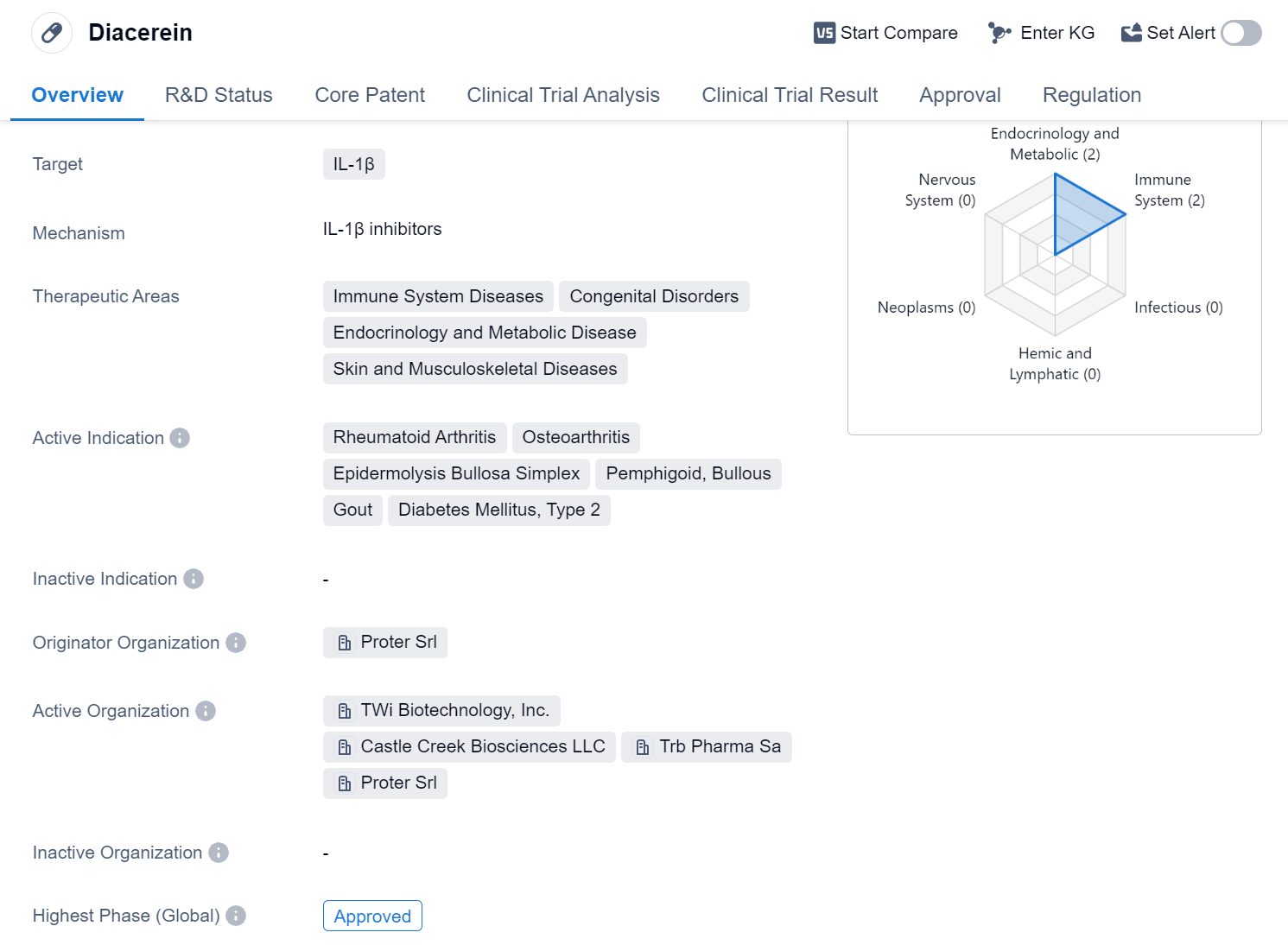Click the Start Compare VS icon

824,33
